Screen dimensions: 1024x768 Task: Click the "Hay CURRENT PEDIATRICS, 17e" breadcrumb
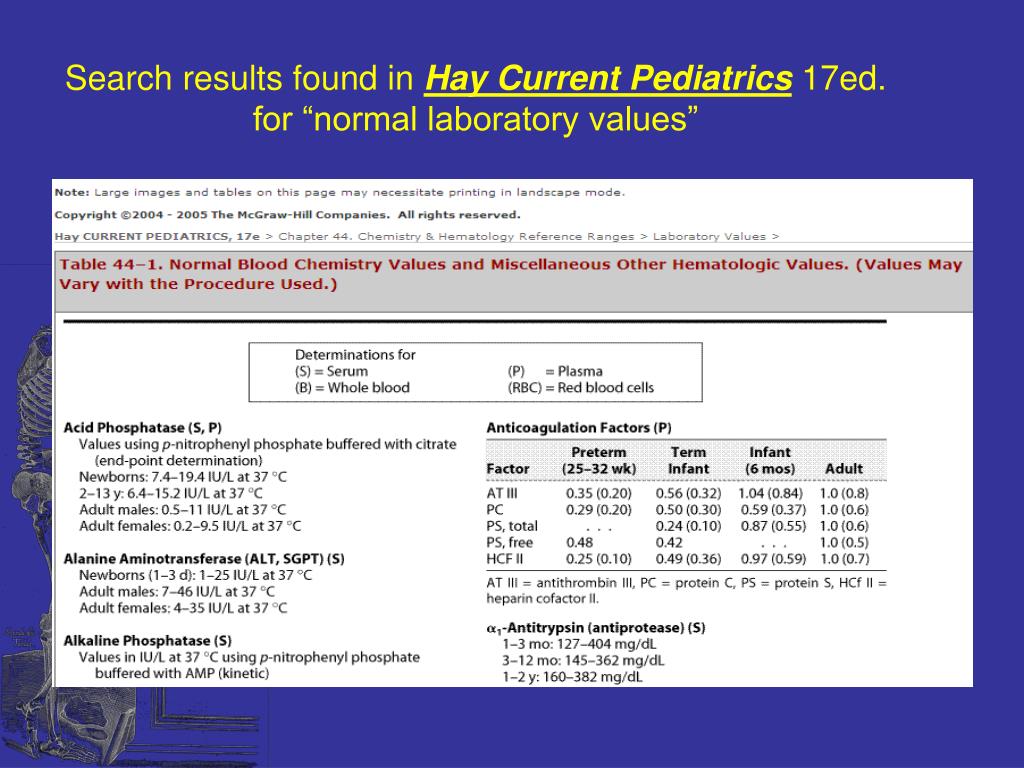coord(157,236)
